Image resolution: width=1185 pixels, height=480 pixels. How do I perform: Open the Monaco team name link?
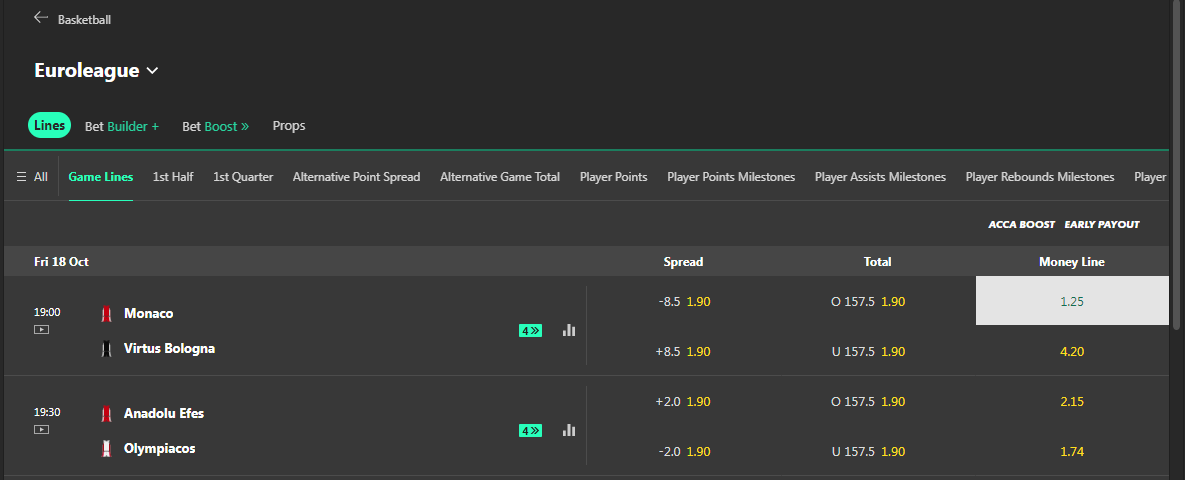pyautogui.click(x=148, y=313)
